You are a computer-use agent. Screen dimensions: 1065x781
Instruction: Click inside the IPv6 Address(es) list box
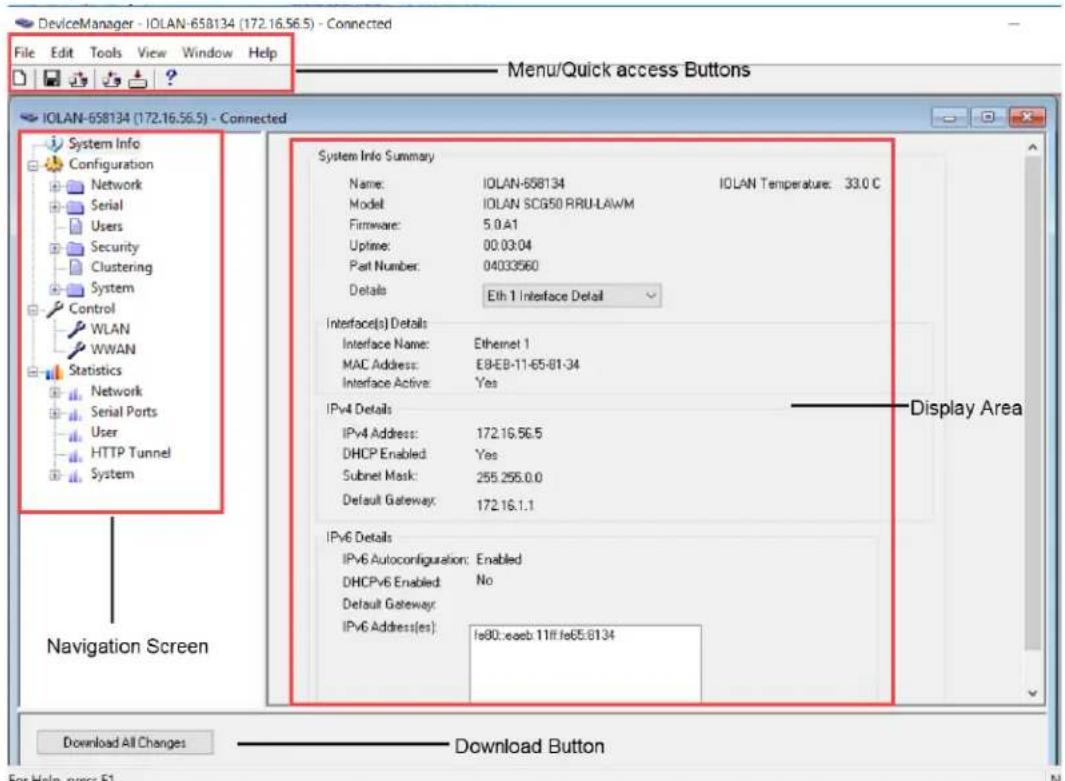585,664
